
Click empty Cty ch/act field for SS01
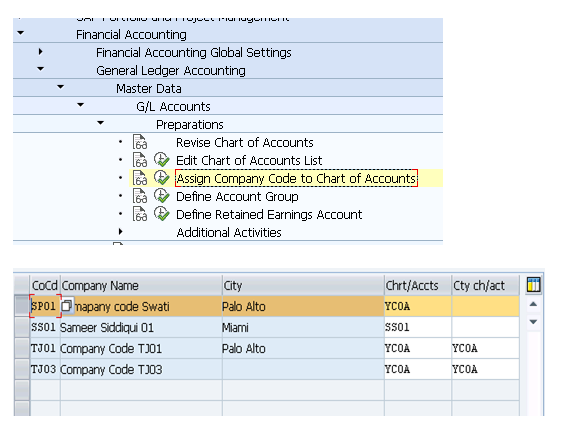[x=485, y=327]
